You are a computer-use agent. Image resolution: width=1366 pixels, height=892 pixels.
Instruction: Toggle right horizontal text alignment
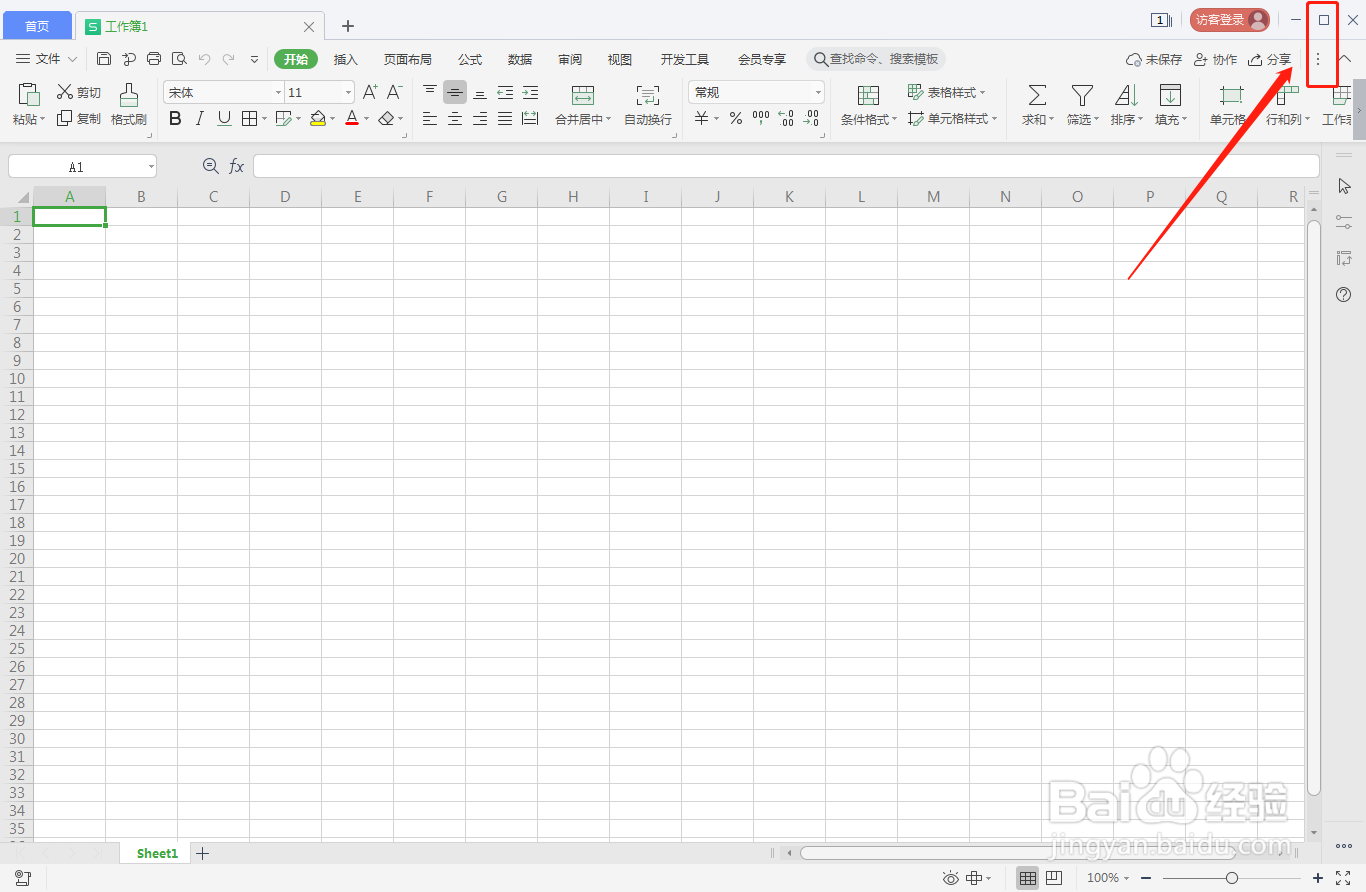coord(480,119)
